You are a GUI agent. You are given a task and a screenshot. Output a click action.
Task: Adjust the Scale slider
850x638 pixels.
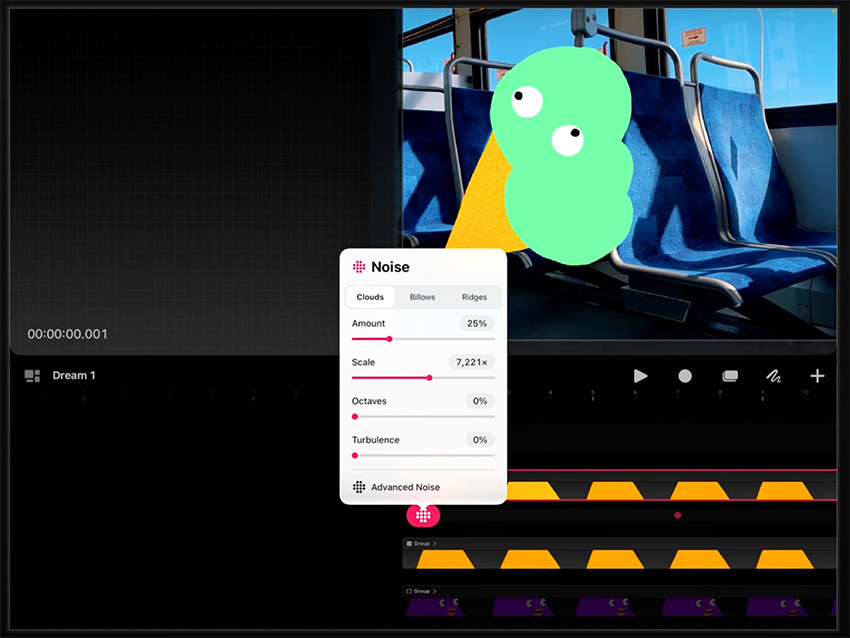click(x=423, y=378)
